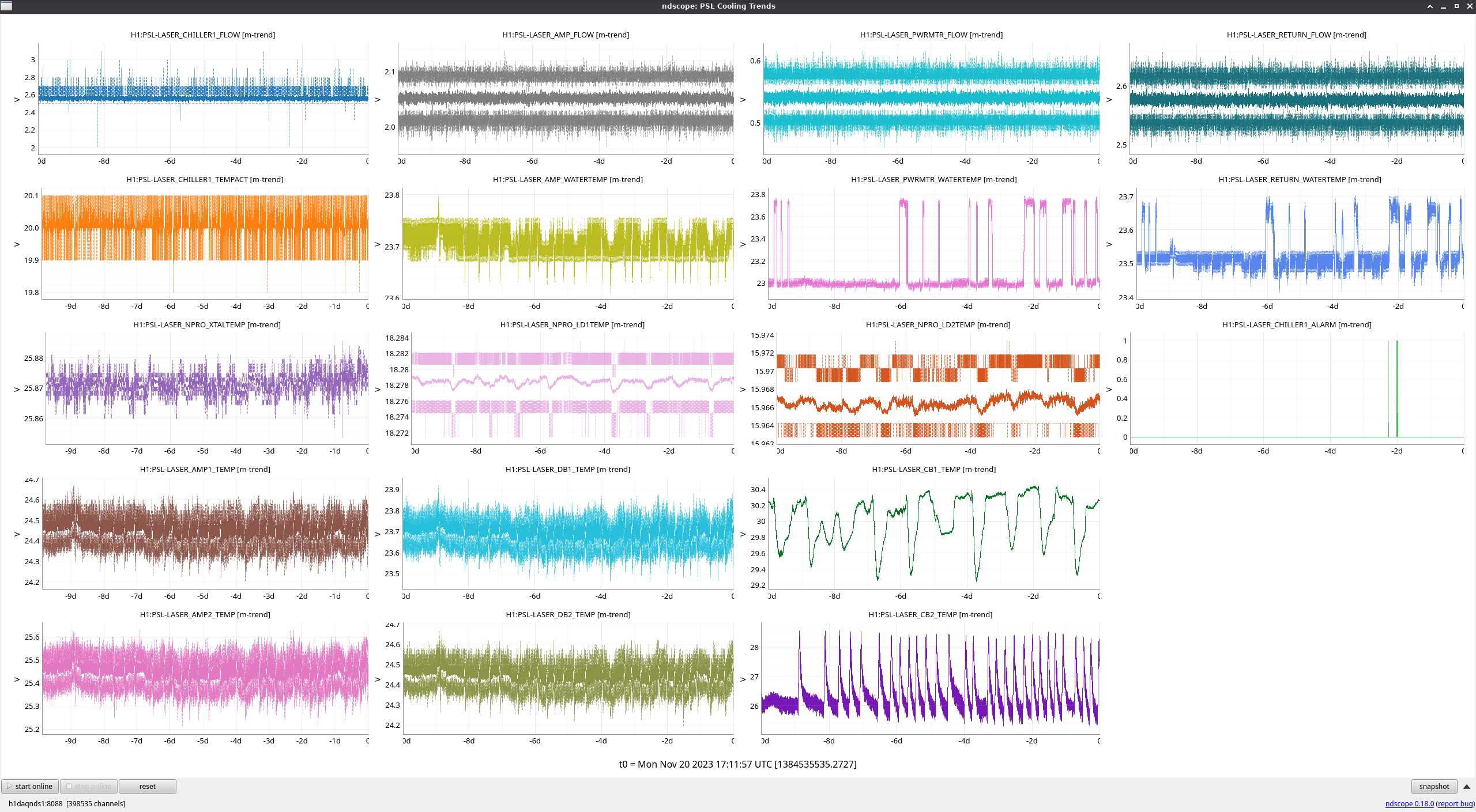
Task: Click inside the CHILLER1_ALARM green spike plot
Action: tap(1297, 389)
